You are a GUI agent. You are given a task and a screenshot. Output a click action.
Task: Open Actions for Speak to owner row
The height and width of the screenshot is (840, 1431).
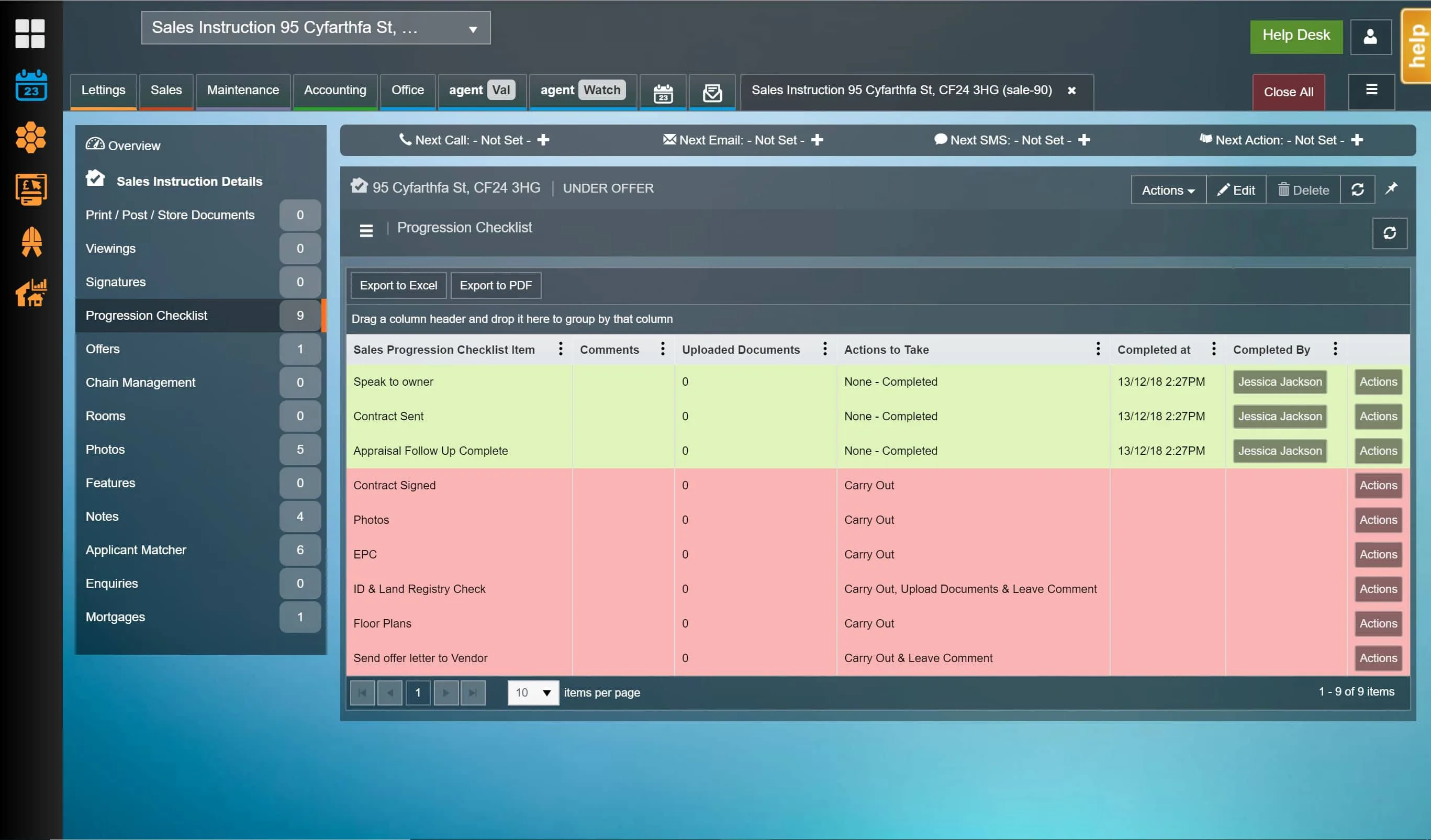(x=1378, y=382)
